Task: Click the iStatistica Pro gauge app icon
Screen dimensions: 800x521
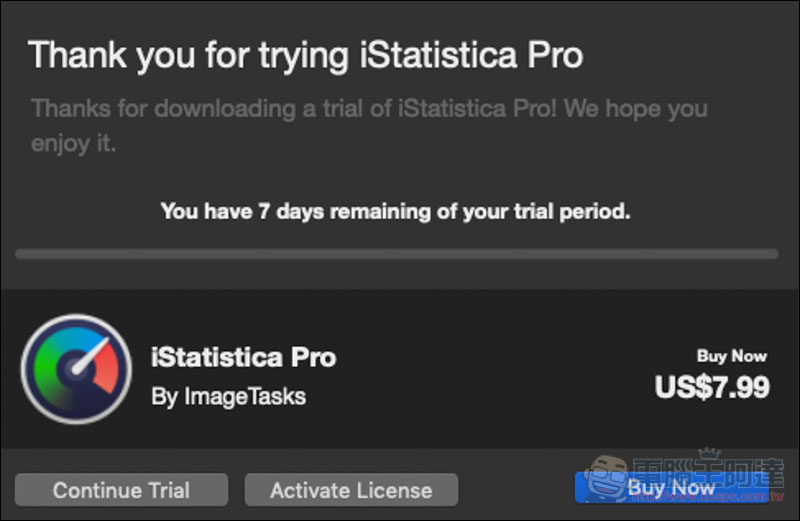Action: 77,369
